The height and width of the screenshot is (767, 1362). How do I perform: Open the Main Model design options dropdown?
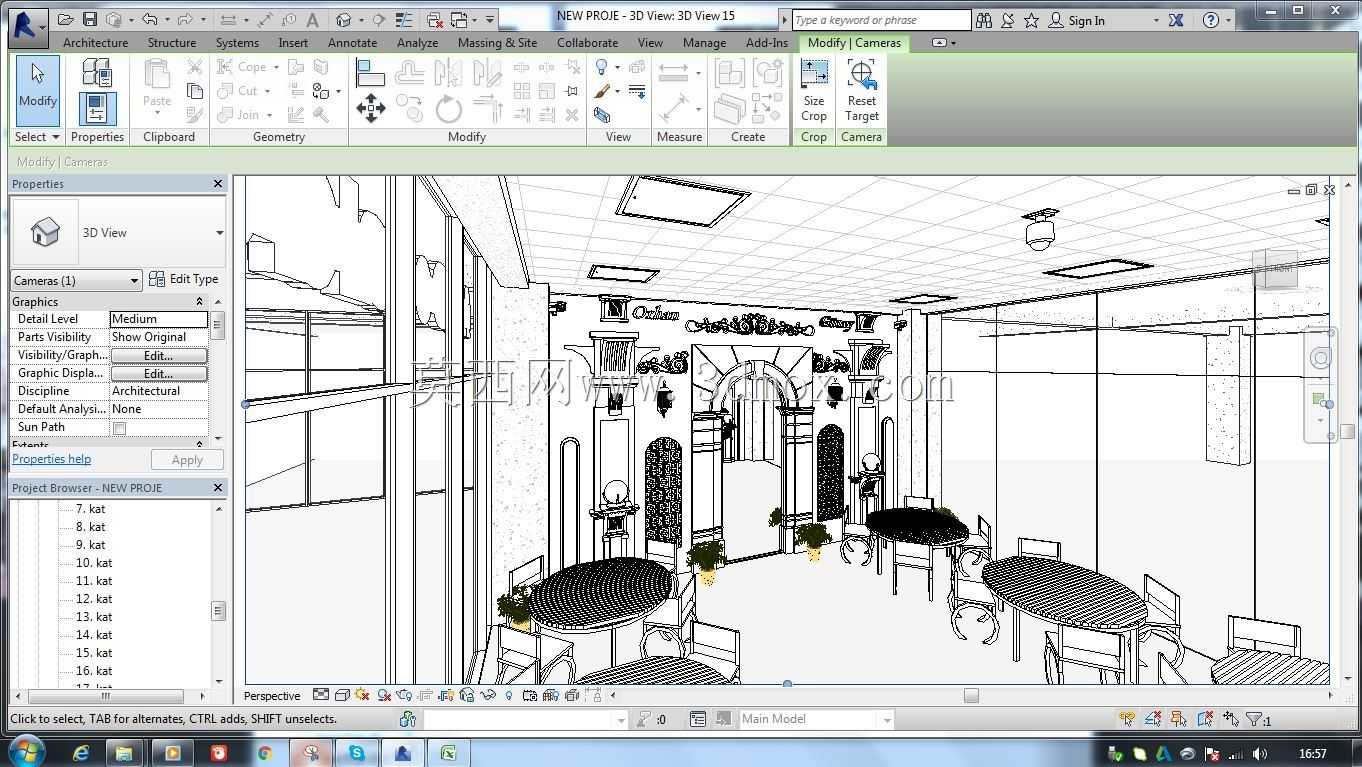(x=885, y=720)
